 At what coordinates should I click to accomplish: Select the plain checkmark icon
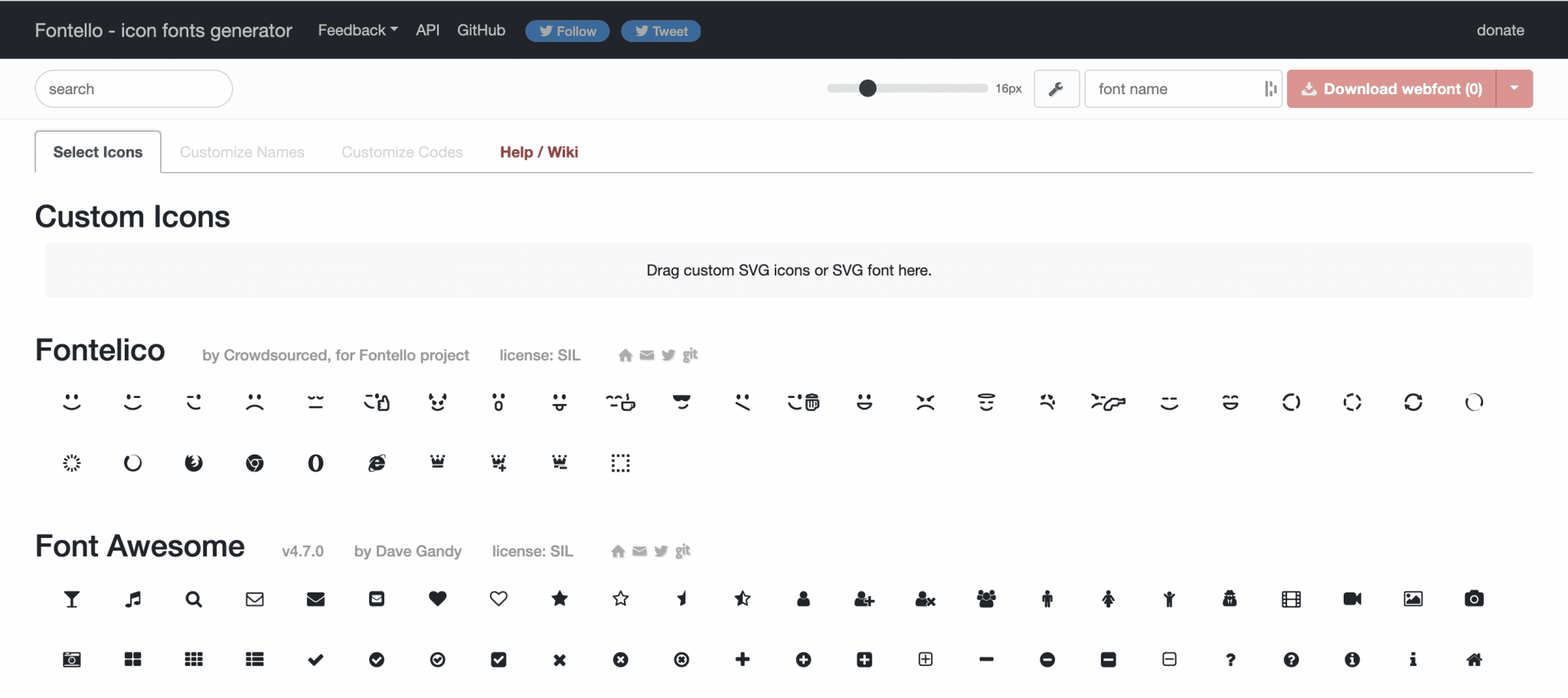(315, 659)
